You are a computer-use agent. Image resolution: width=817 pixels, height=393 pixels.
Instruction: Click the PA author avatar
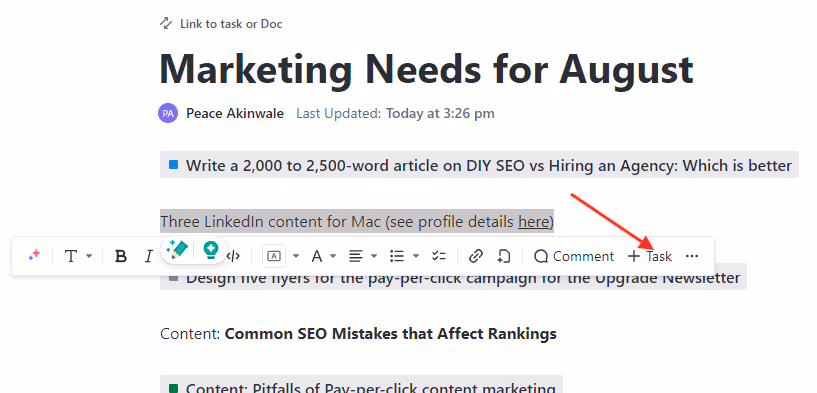[168, 113]
